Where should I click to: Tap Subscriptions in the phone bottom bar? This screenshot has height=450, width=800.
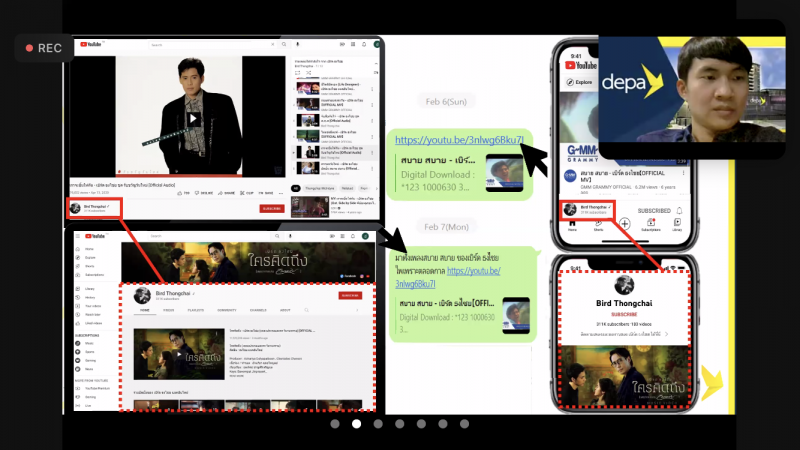pyautogui.click(x=651, y=224)
